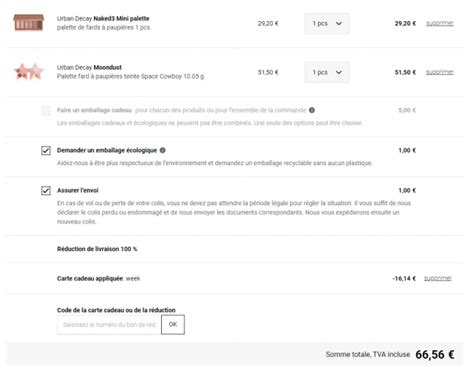This screenshot has height=367, width=474.
Task: Uncheck Assurer l'envoi option
Action: [46, 190]
